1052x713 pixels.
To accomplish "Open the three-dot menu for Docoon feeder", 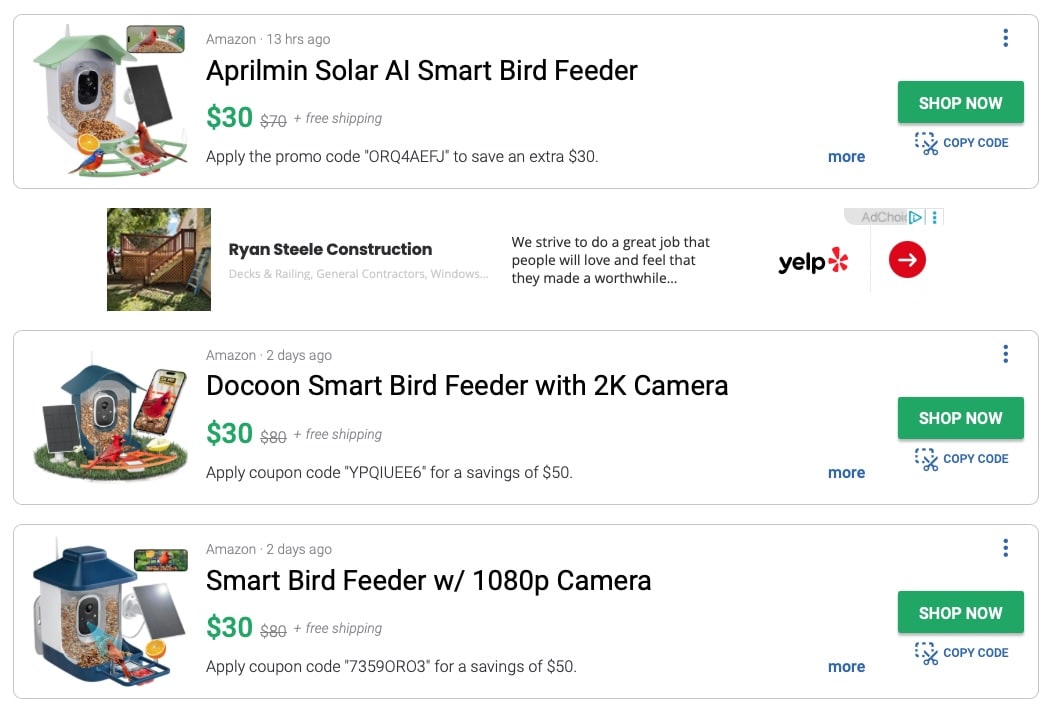I will point(1005,354).
